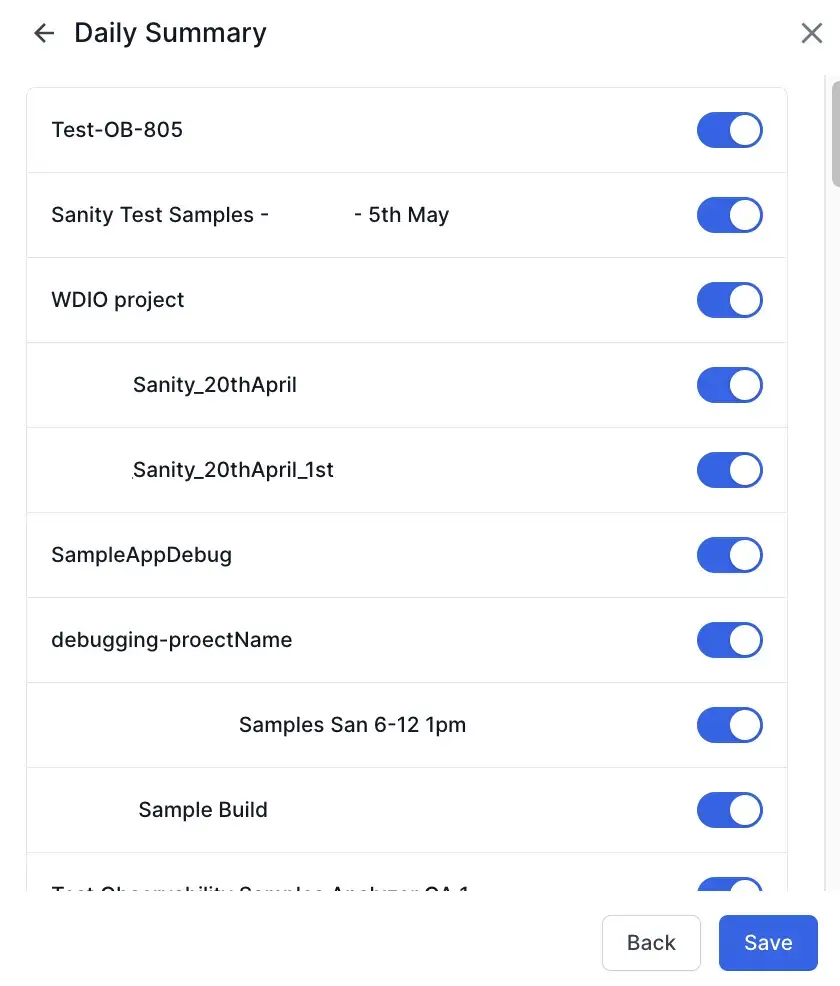Switch off the Sample Build toggle
Image resolution: width=840 pixels, height=986 pixels.
pos(729,810)
